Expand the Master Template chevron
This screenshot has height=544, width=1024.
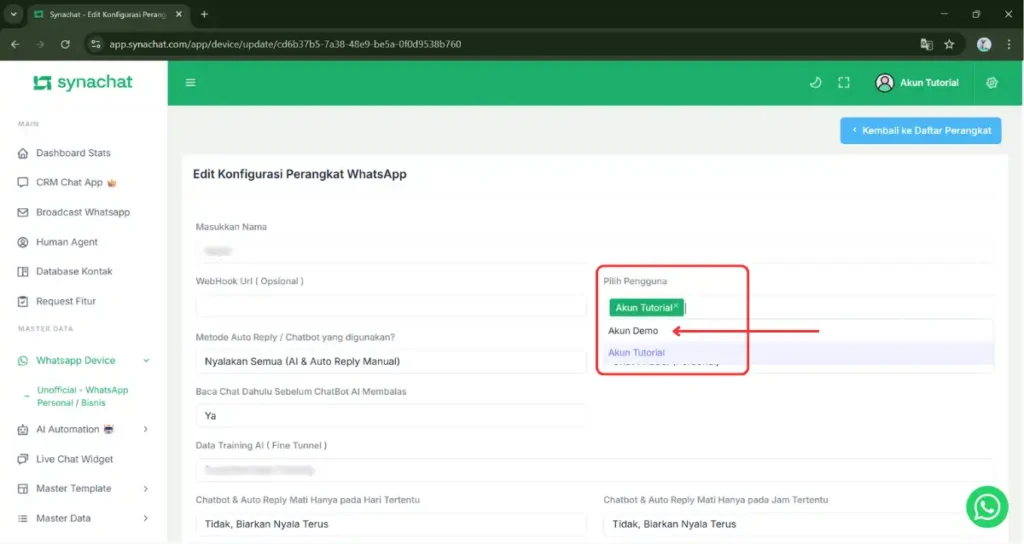pyautogui.click(x=146, y=488)
